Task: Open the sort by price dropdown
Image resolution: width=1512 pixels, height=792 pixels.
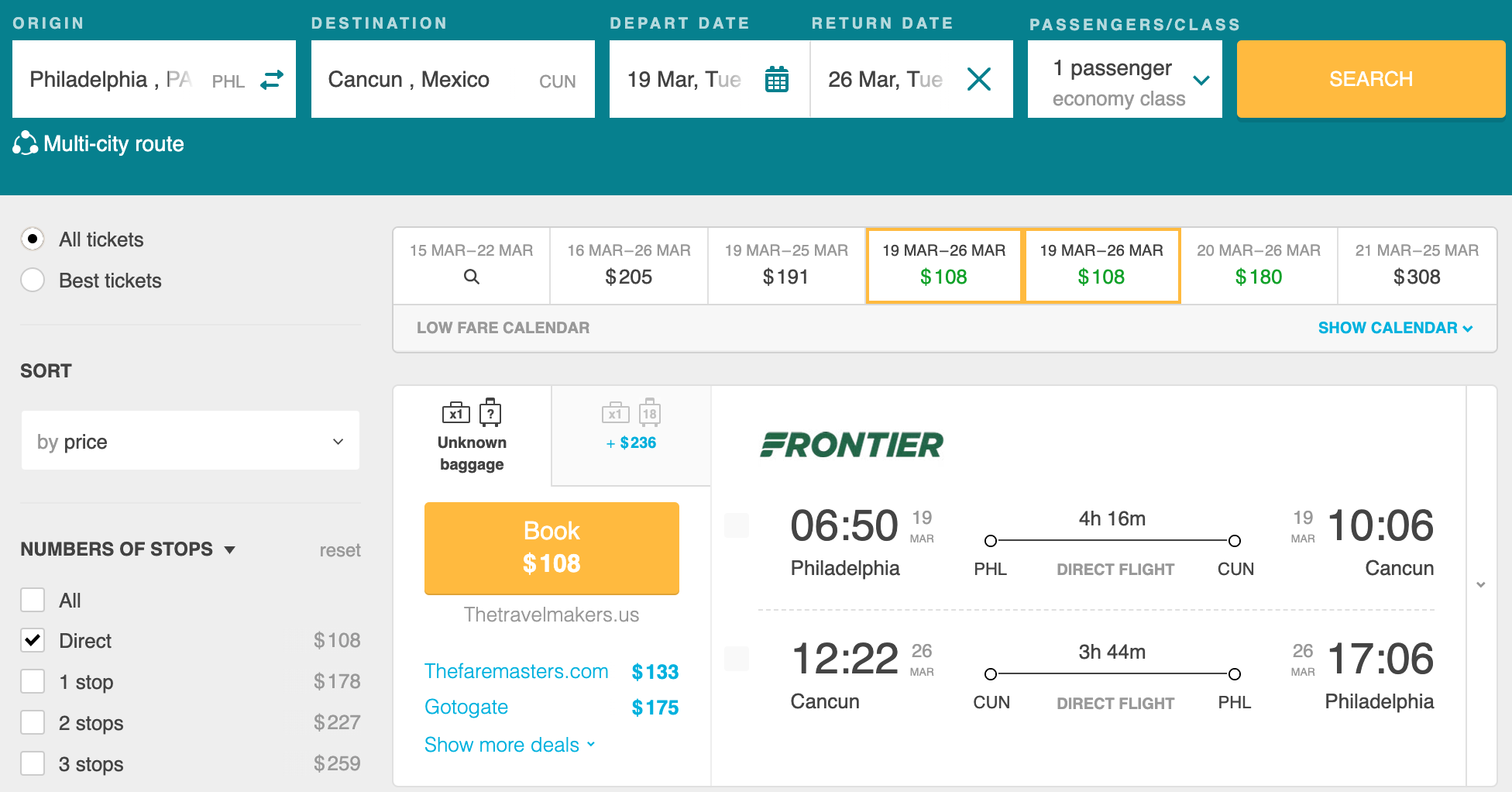Action: click(x=190, y=441)
